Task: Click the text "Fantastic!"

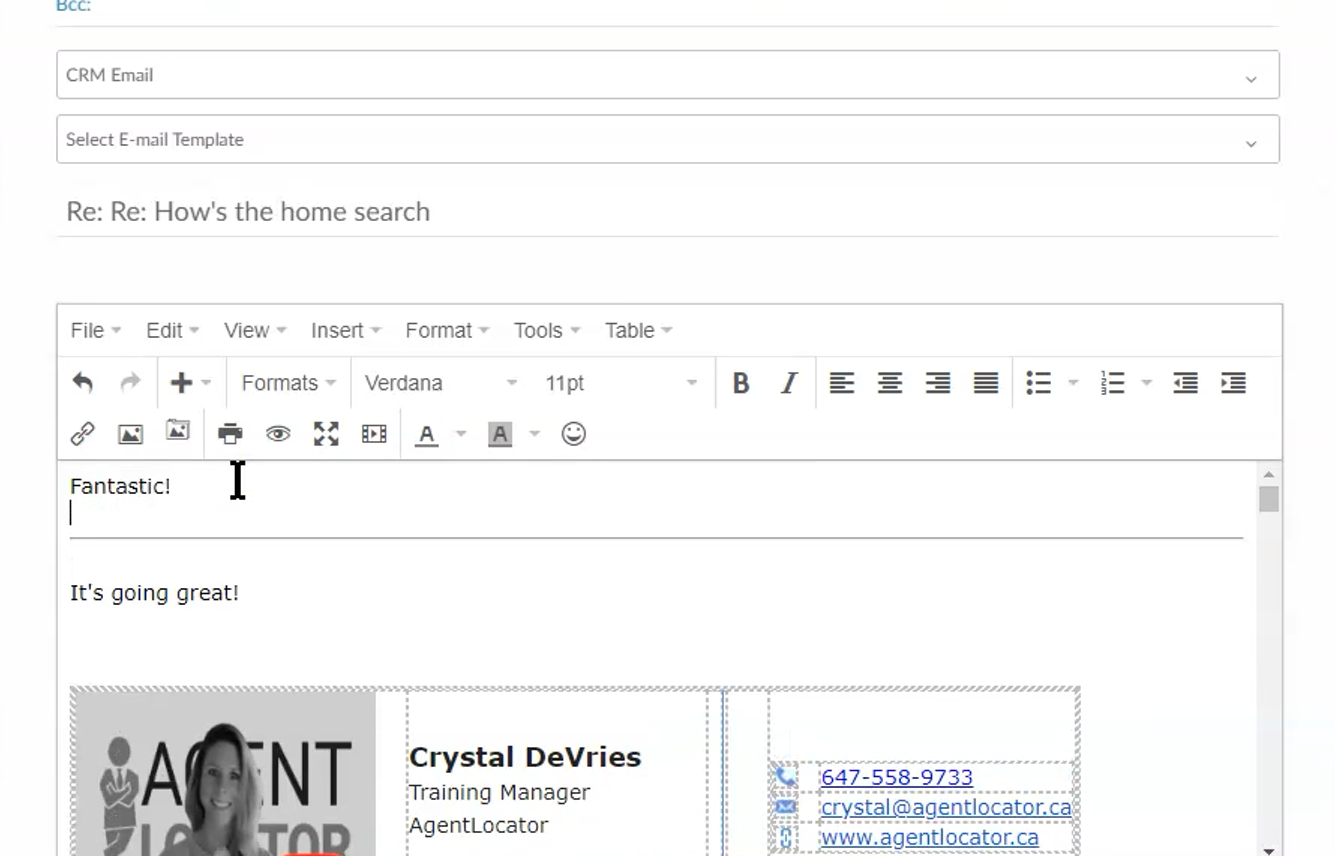Action: 120,486
